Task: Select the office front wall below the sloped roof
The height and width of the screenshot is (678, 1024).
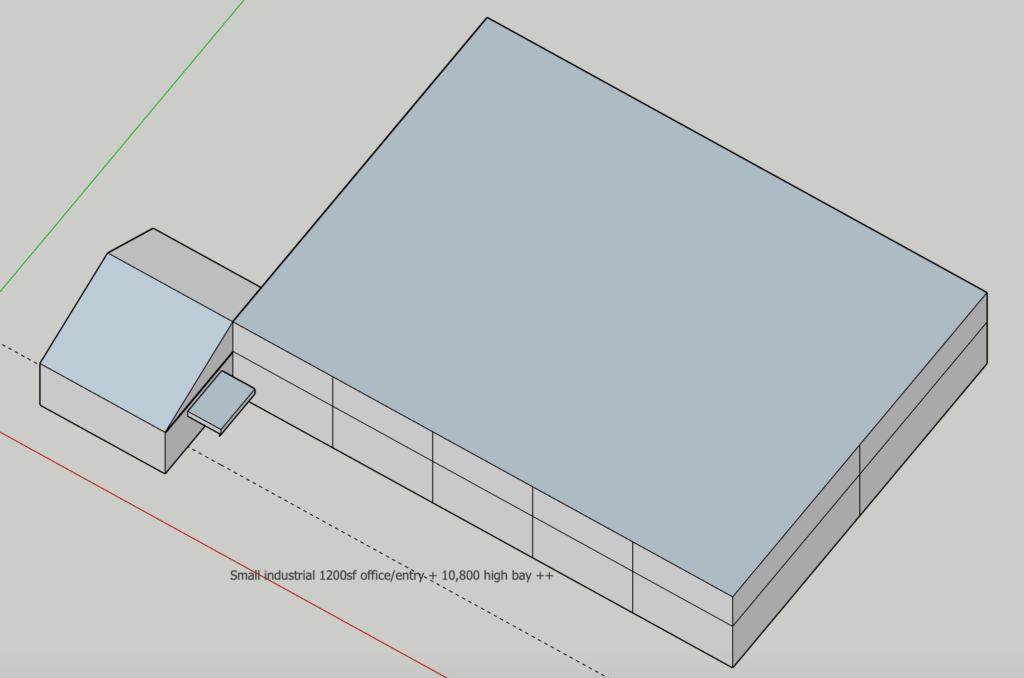Action: pyautogui.click(x=103, y=418)
